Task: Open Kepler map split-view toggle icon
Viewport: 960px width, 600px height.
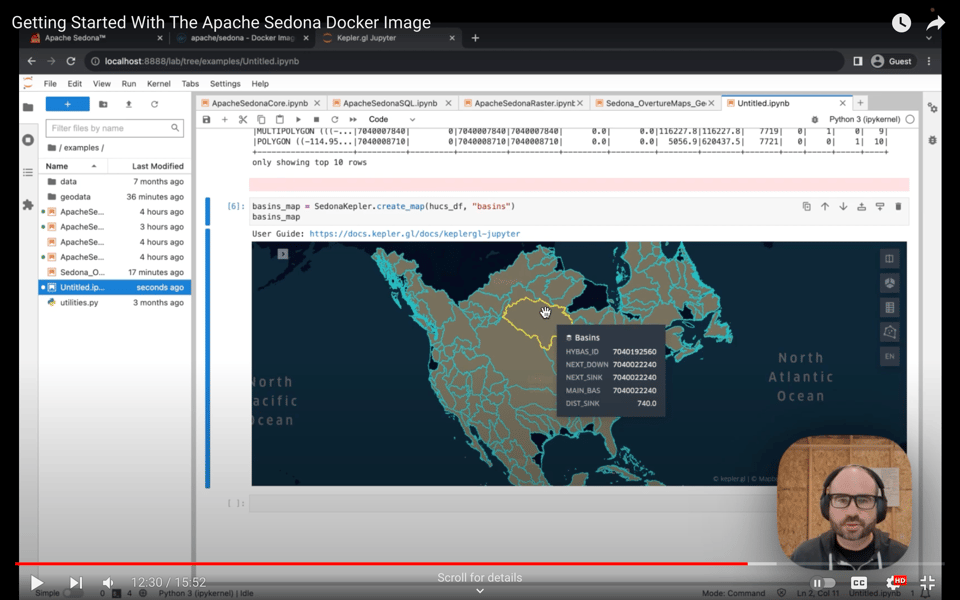Action: coord(888,259)
